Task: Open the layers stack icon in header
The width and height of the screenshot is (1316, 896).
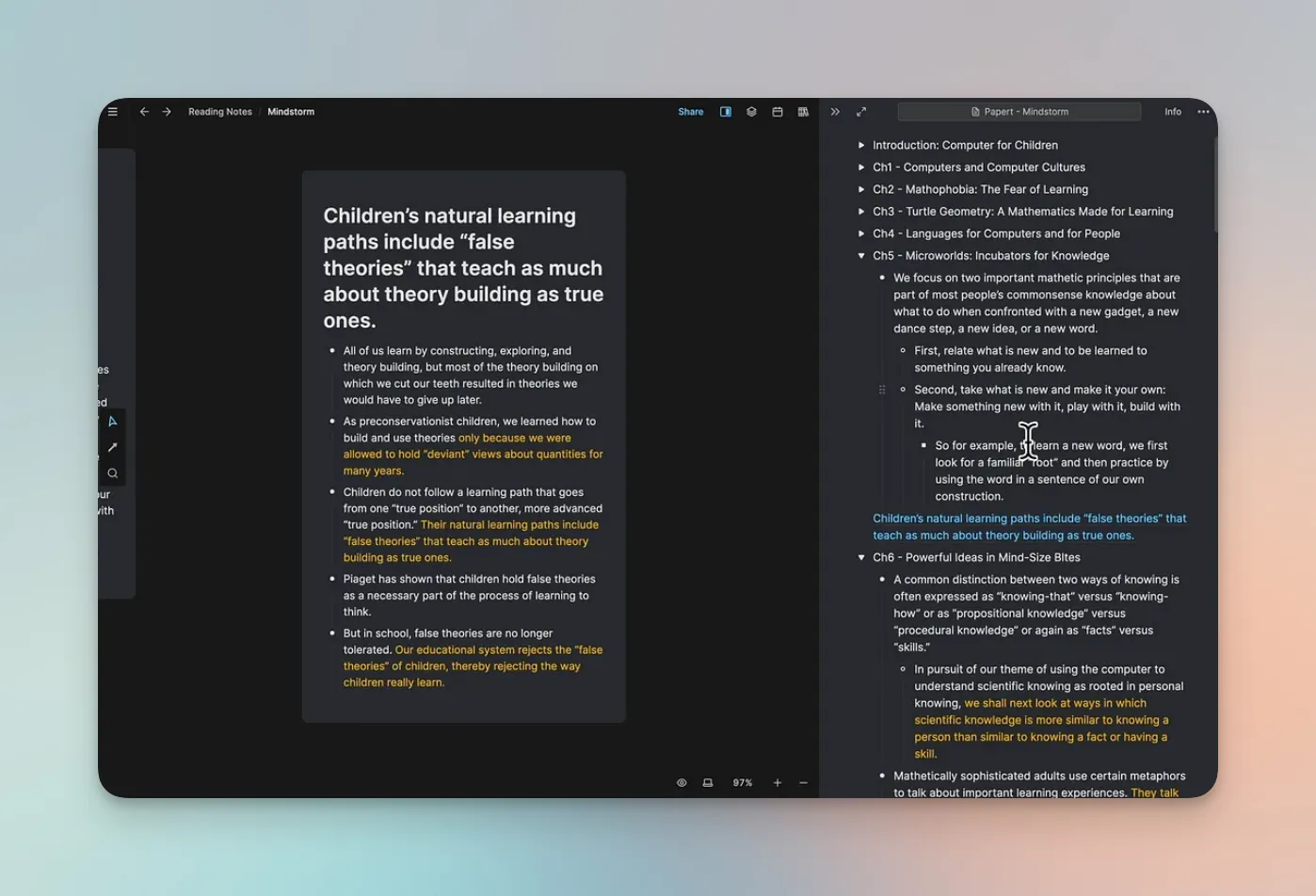Action: click(x=751, y=112)
